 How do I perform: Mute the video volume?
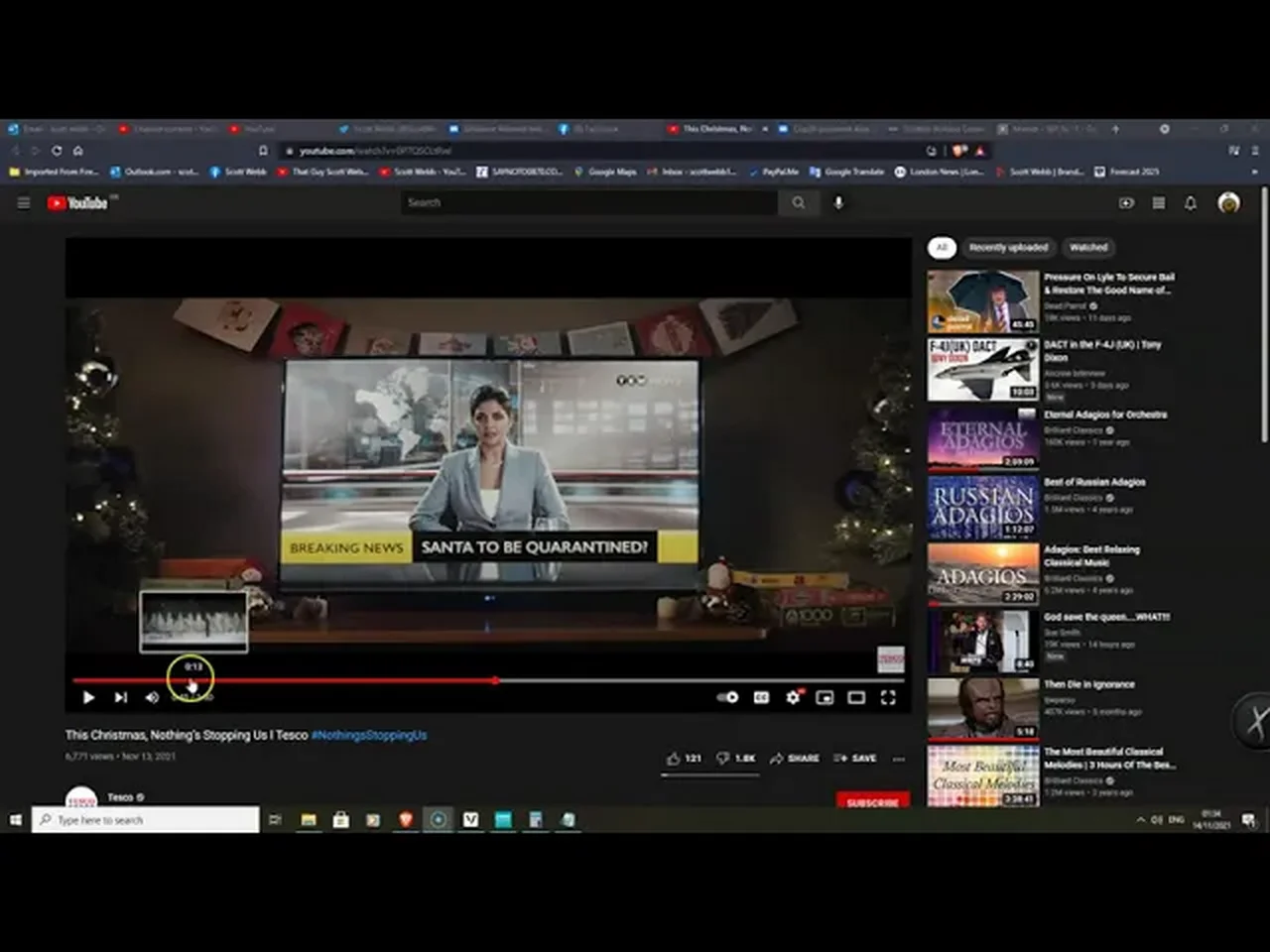click(152, 698)
